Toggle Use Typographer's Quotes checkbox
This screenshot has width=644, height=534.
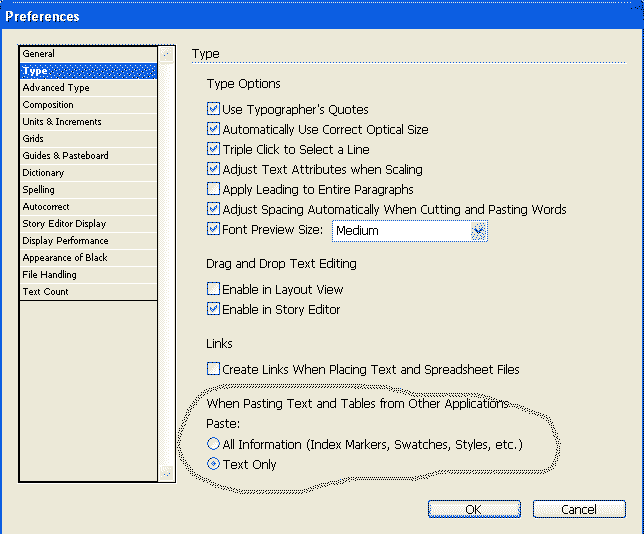point(213,109)
